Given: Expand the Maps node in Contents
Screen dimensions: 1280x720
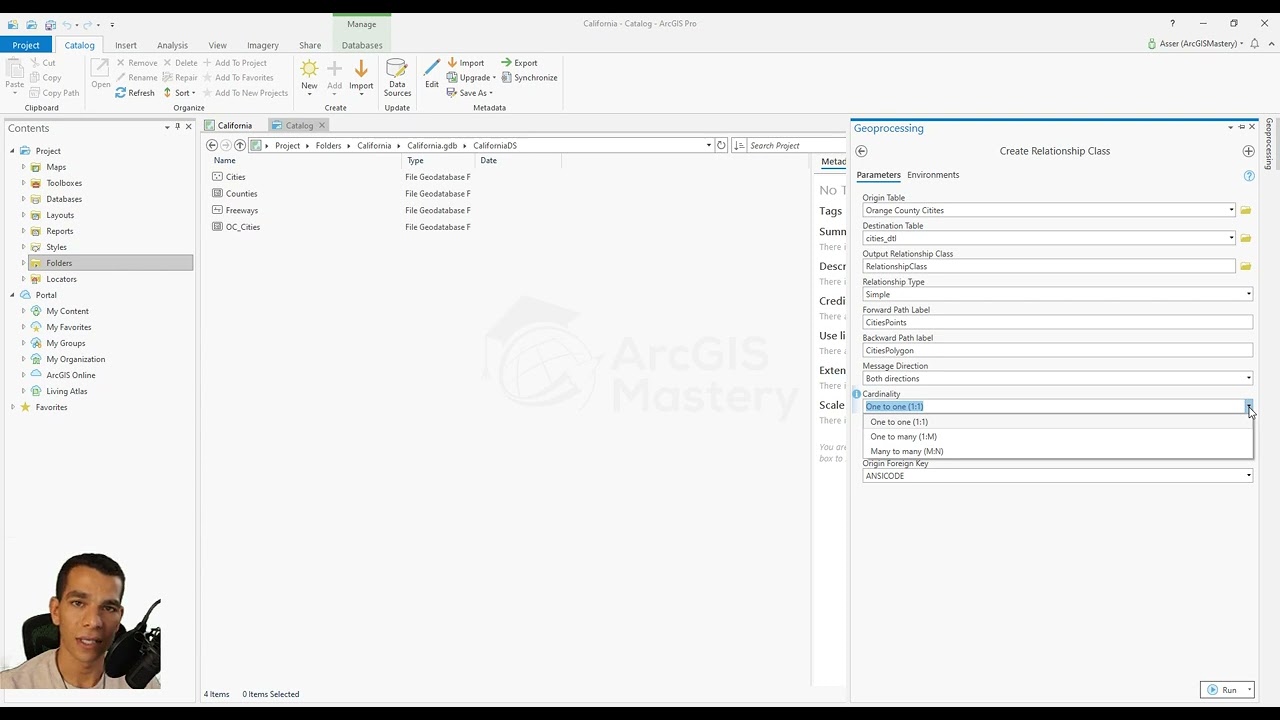Looking at the screenshot, I should click(23, 167).
